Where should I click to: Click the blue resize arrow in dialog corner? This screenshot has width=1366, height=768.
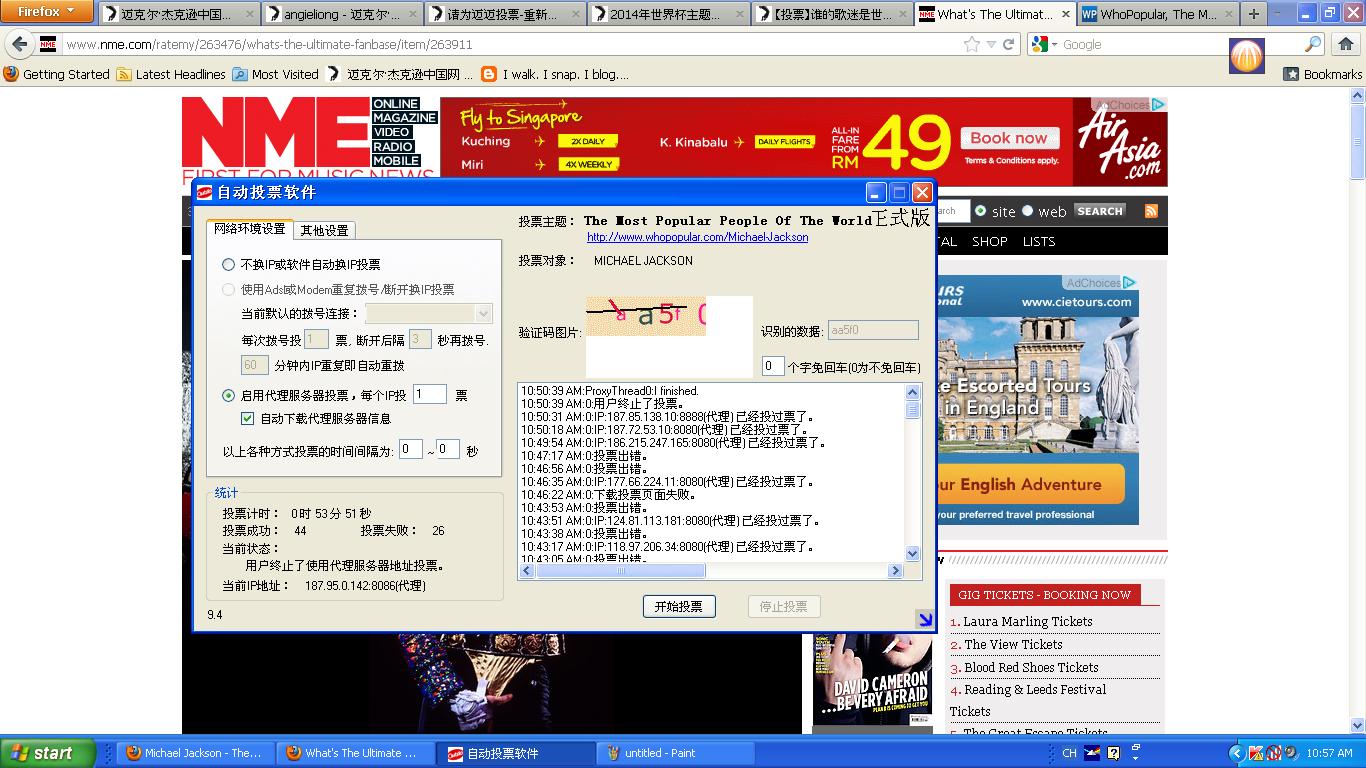[x=925, y=620]
